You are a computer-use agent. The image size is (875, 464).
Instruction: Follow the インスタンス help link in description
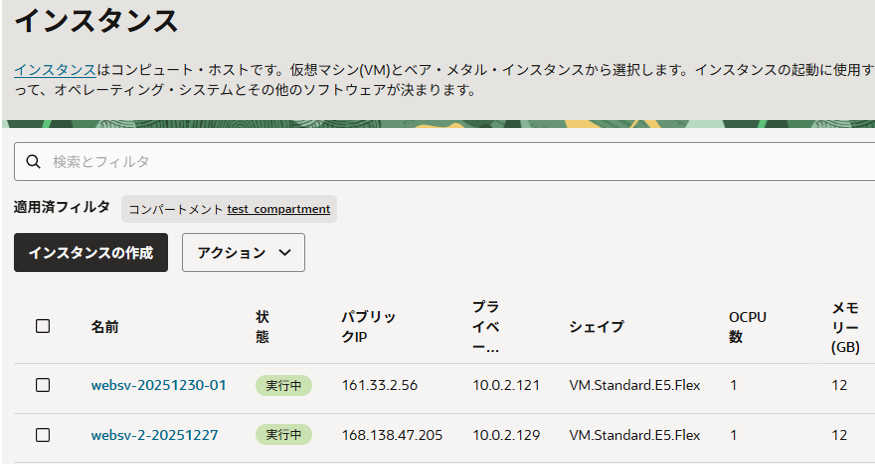pyautogui.click(x=55, y=70)
